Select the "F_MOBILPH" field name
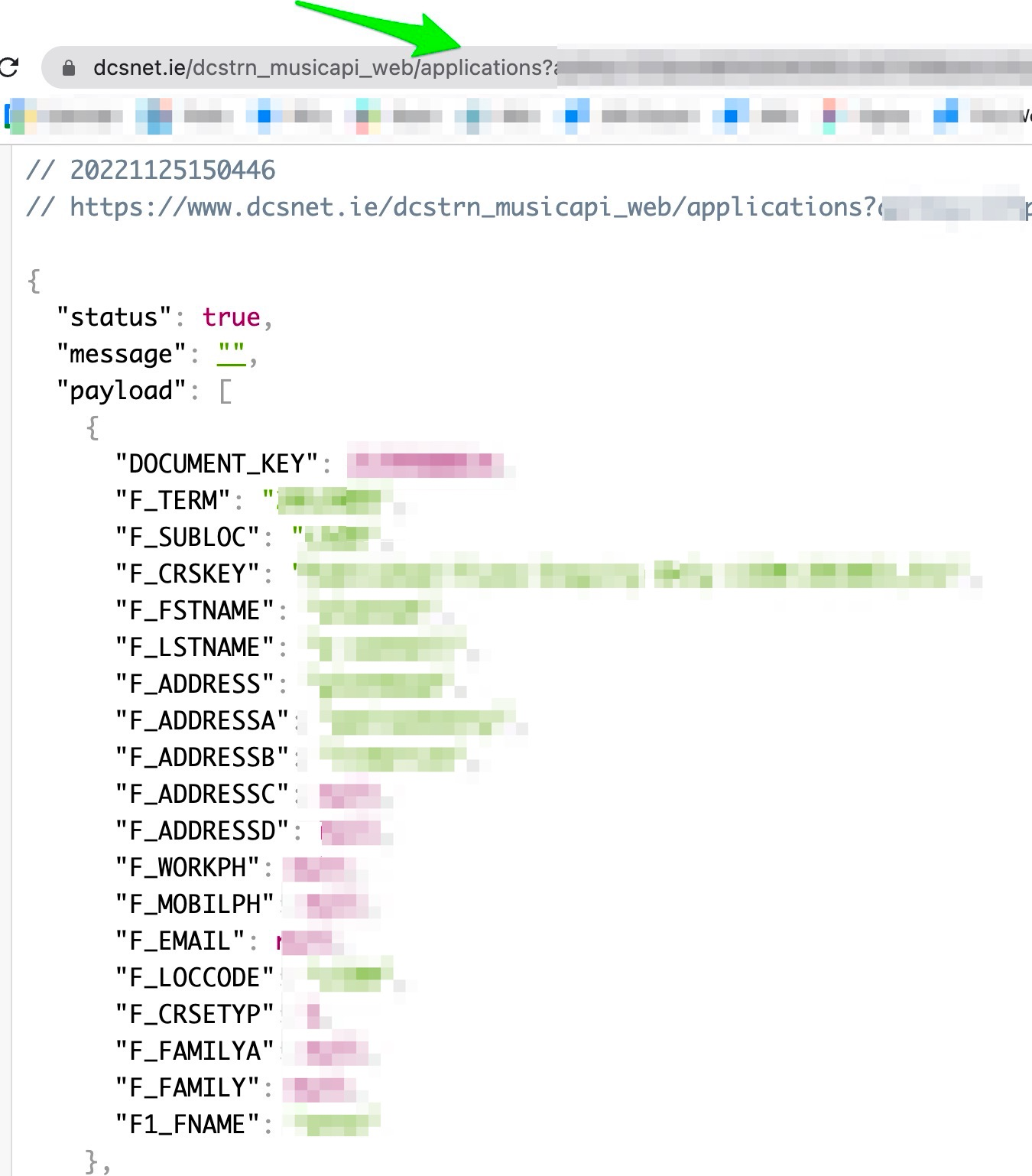Screen dimensions: 1032x1176 [x=194, y=905]
